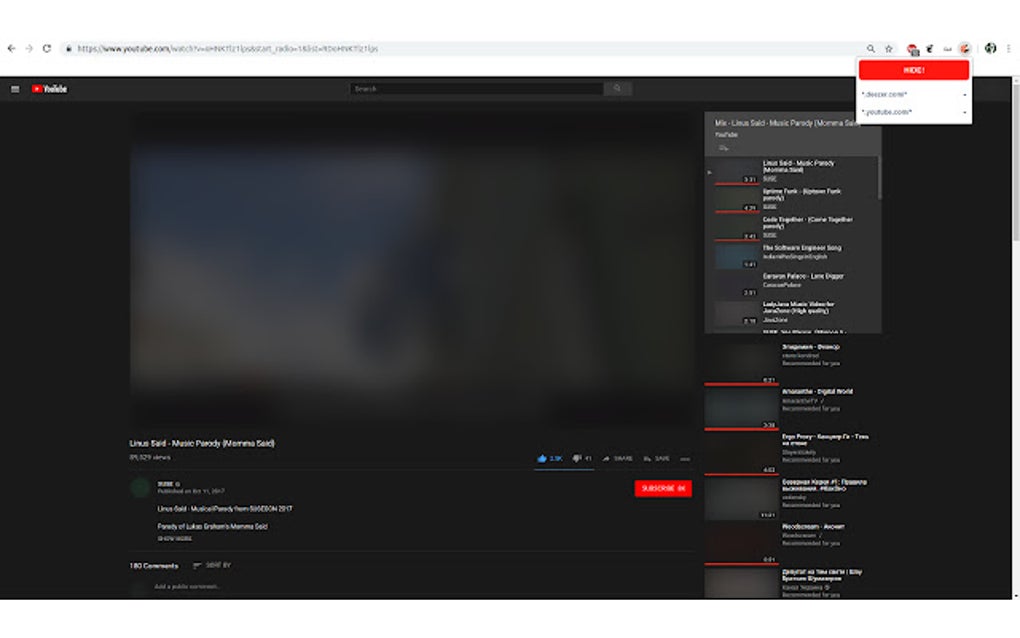Play The Software Engineer Song in Mix list
Screen dimensions: 1020x638
[x=794, y=256]
